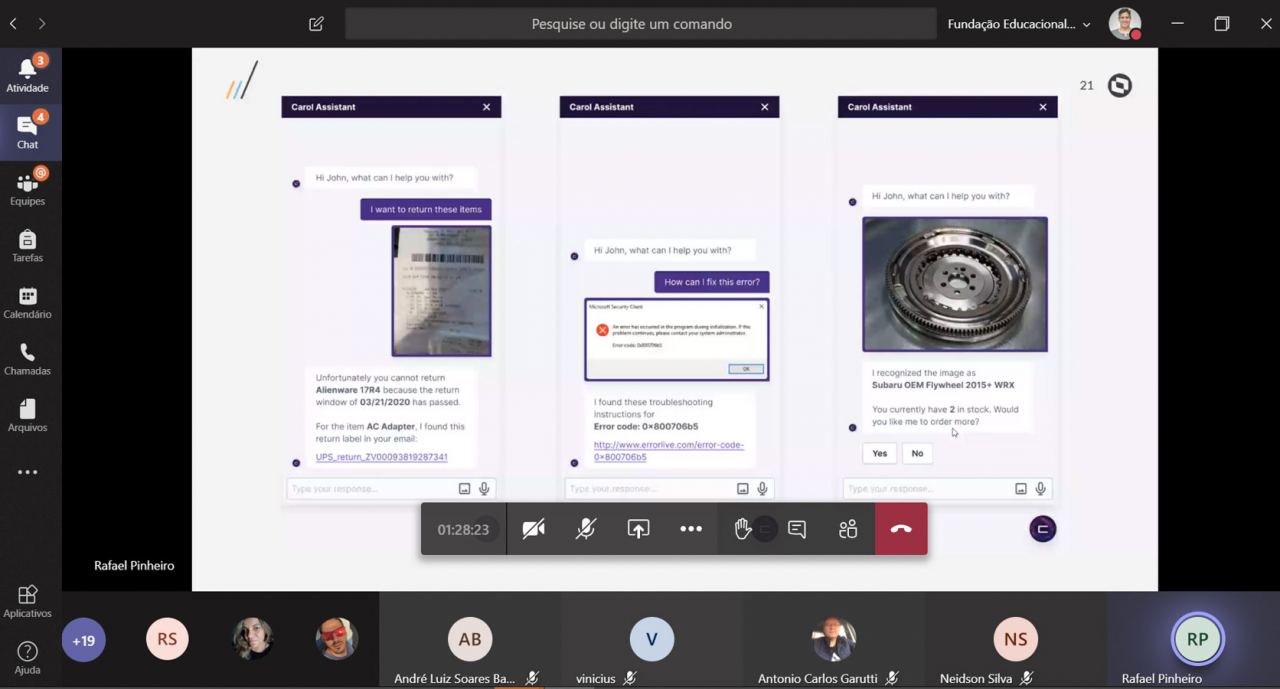Click the microphone icon in third Carol panel
This screenshot has width=1280, height=689.
click(1040, 489)
